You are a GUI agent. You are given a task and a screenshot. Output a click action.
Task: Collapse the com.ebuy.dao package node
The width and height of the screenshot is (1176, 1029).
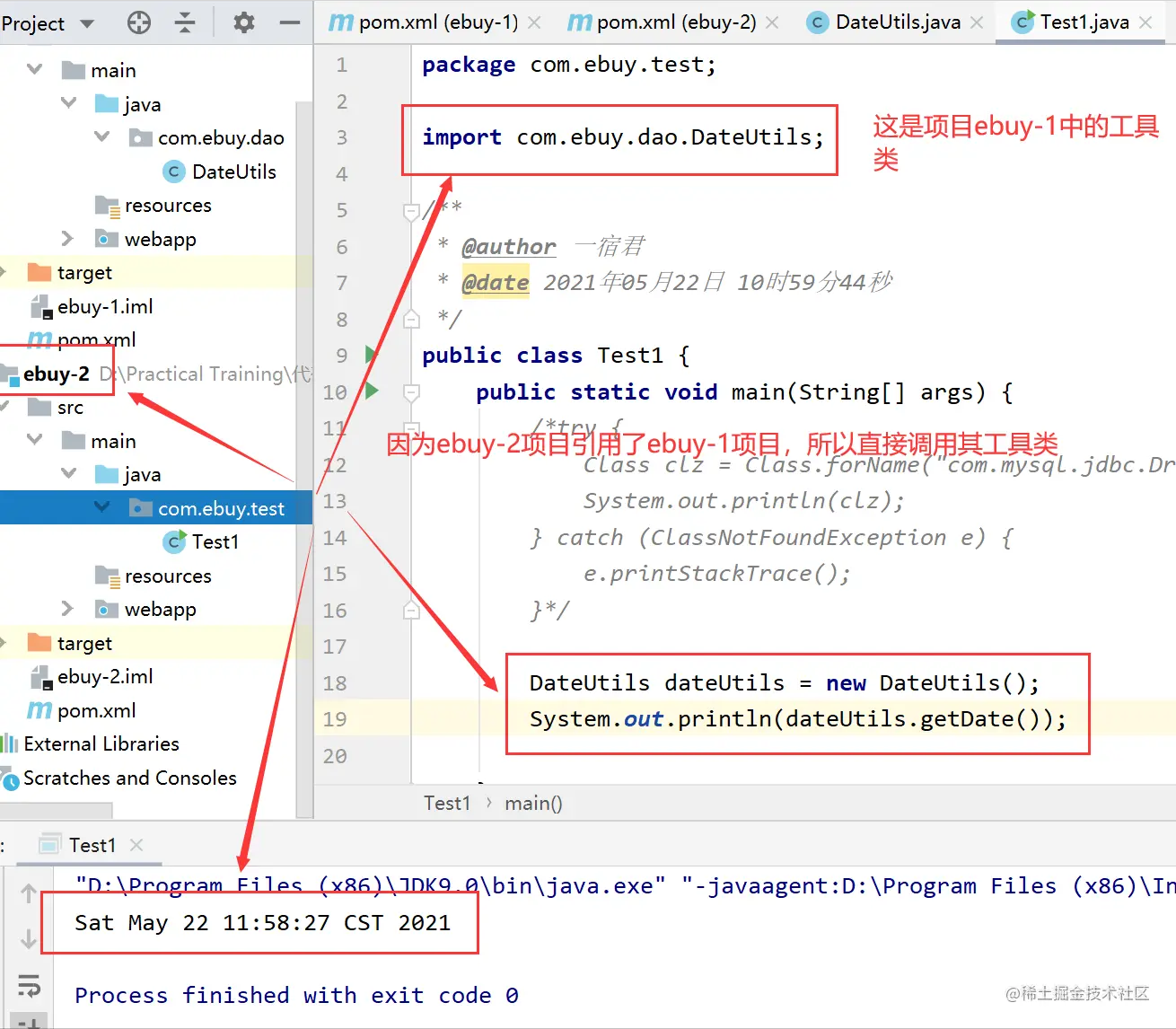point(101,136)
